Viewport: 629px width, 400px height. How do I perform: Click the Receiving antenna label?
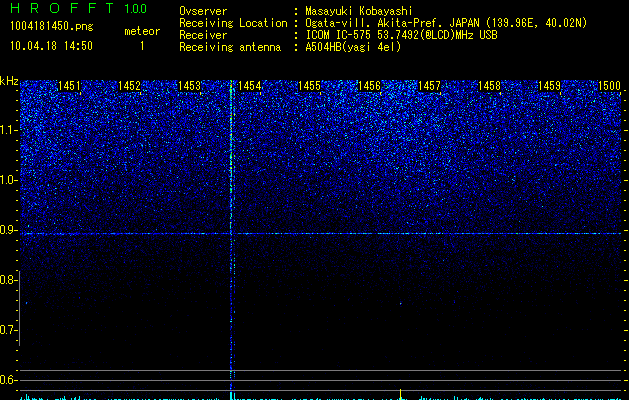pyautogui.click(x=230, y=47)
